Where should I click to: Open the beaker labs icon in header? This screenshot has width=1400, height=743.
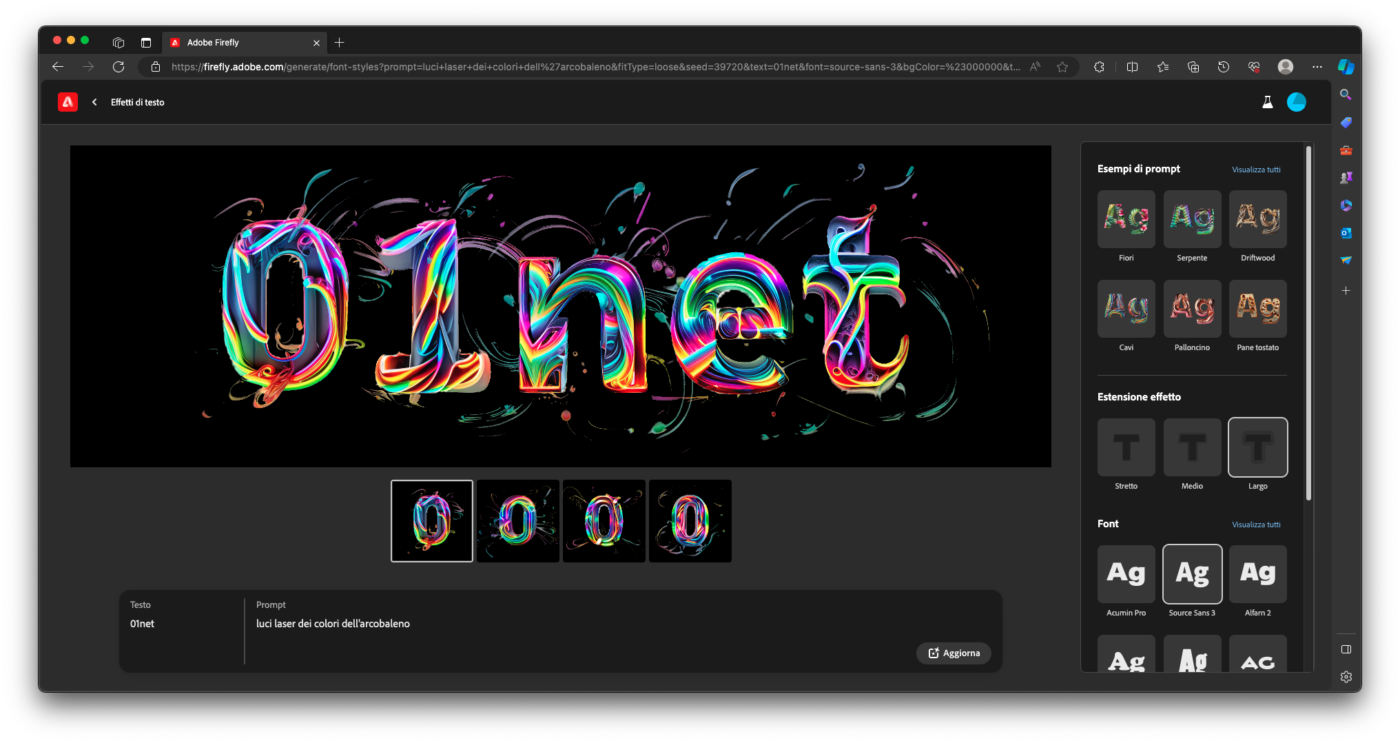coord(1267,102)
